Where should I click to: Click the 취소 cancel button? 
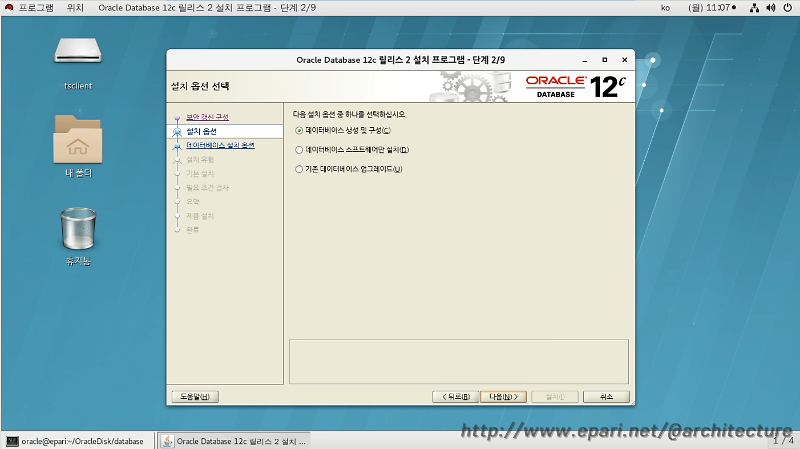pyautogui.click(x=606, y=396)
